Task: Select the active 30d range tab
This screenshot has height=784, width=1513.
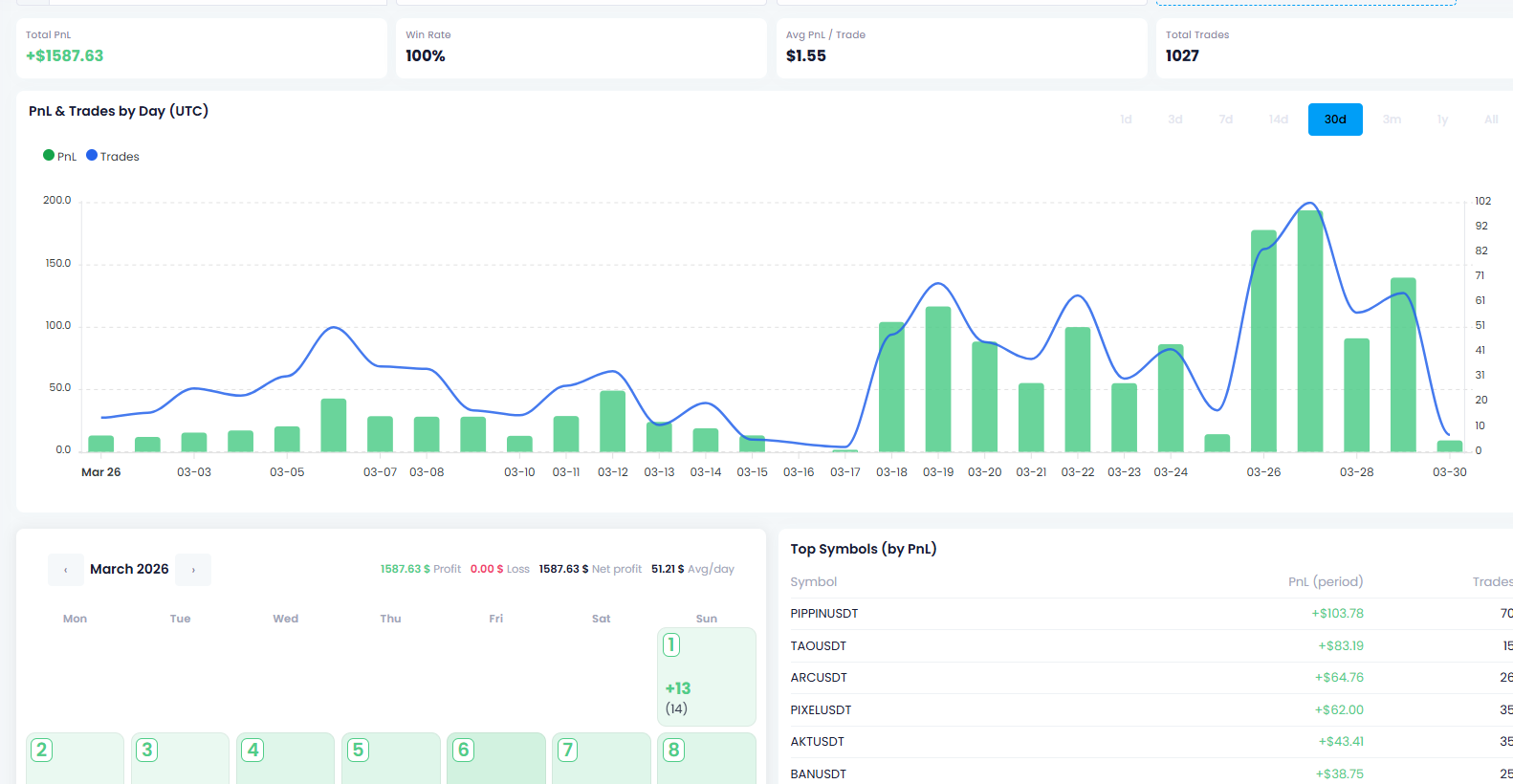Action: point(1335,120)
